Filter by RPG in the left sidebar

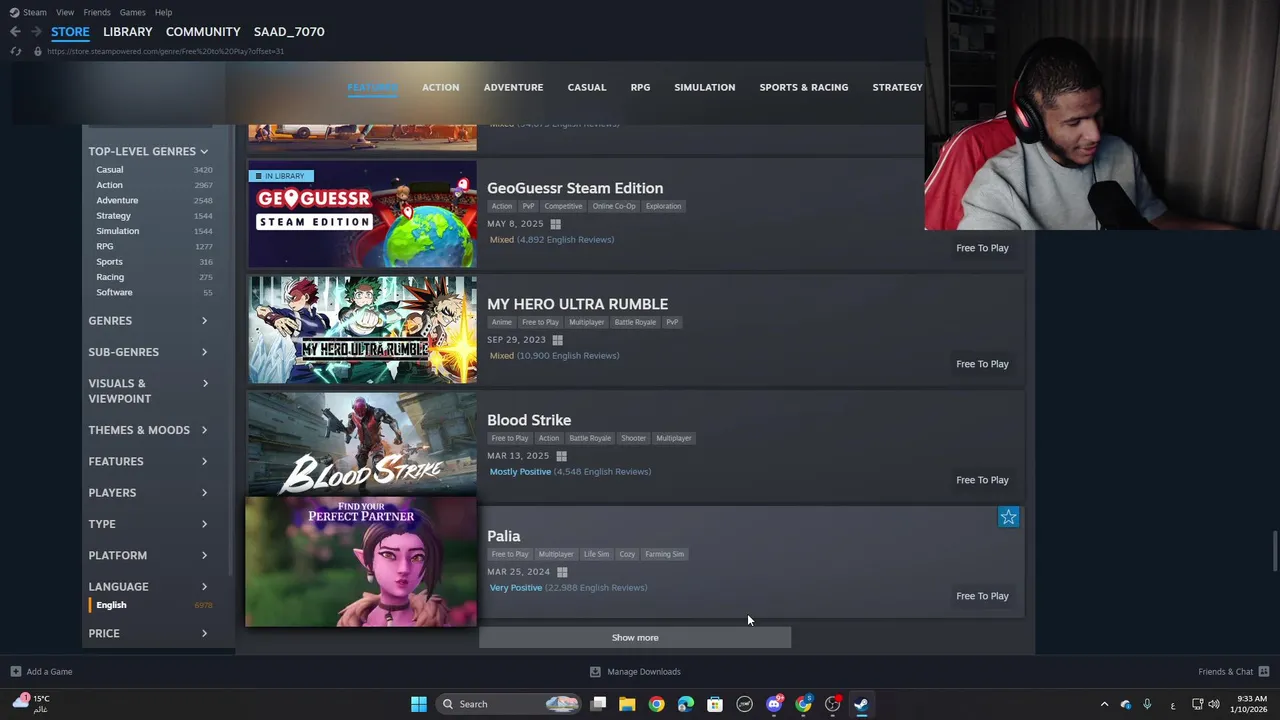click(x=105, y=246)
